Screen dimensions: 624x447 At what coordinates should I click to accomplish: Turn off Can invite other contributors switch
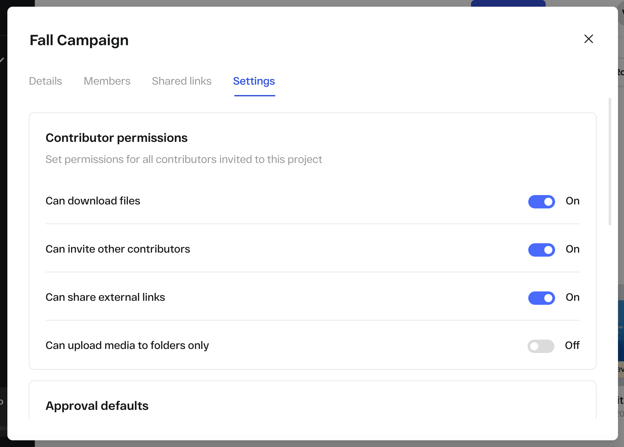[541, 250]
